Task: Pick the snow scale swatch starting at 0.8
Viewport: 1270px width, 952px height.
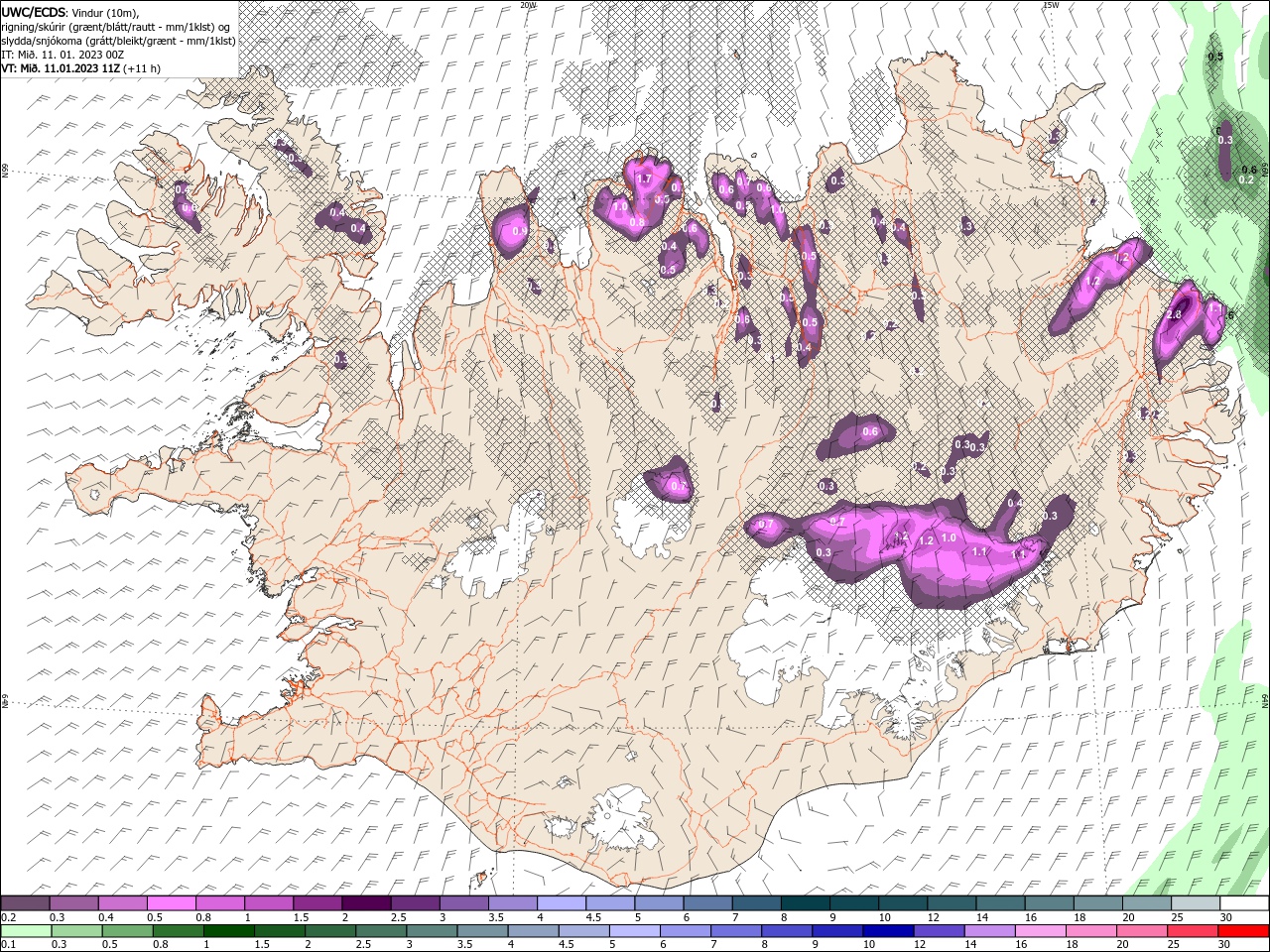Action: tap(219, 903)
